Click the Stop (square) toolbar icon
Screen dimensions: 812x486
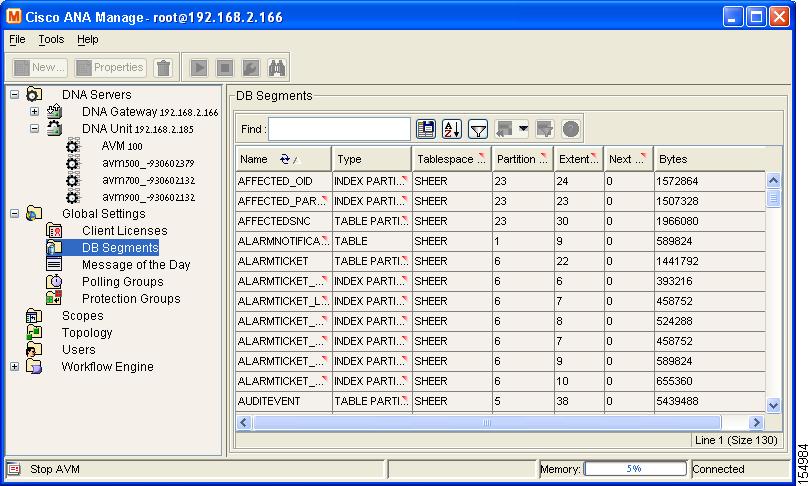click(225, 67)
